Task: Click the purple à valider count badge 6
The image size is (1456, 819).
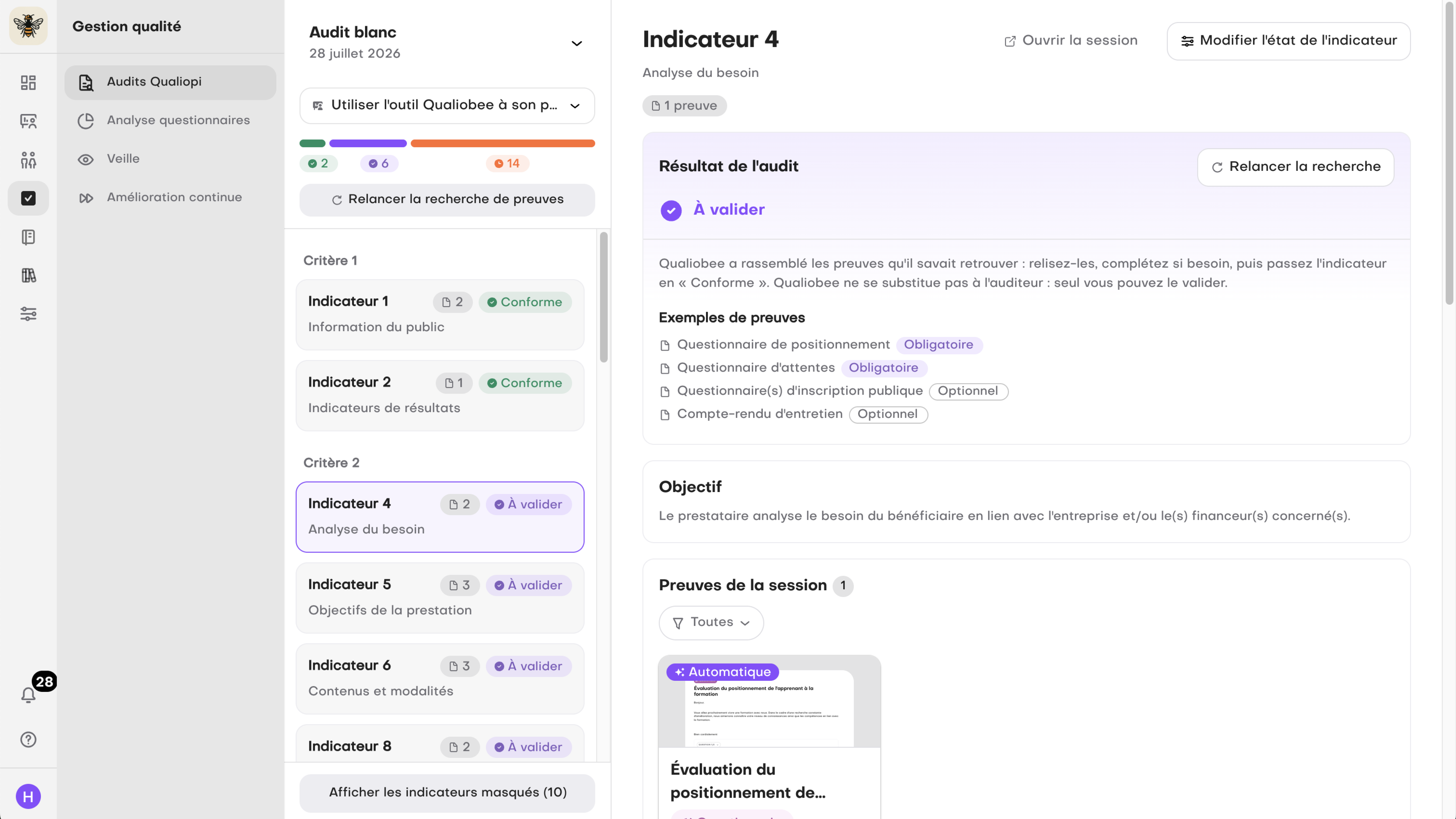Action: [x=379, y=163]
